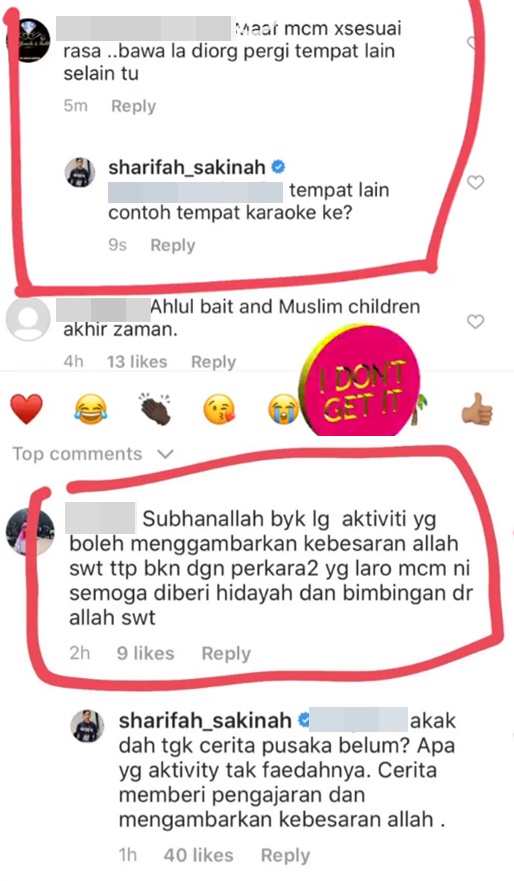
Task: View the 40 likes on sharifah_sakinah's reply
Action: point(198,855)
